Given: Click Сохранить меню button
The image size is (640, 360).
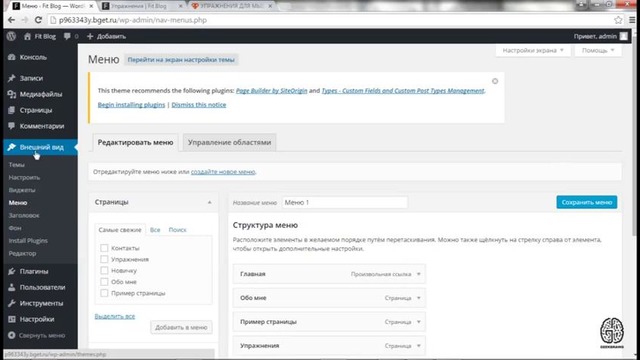Looking at the screenshot, I should [x=587, y=202].
